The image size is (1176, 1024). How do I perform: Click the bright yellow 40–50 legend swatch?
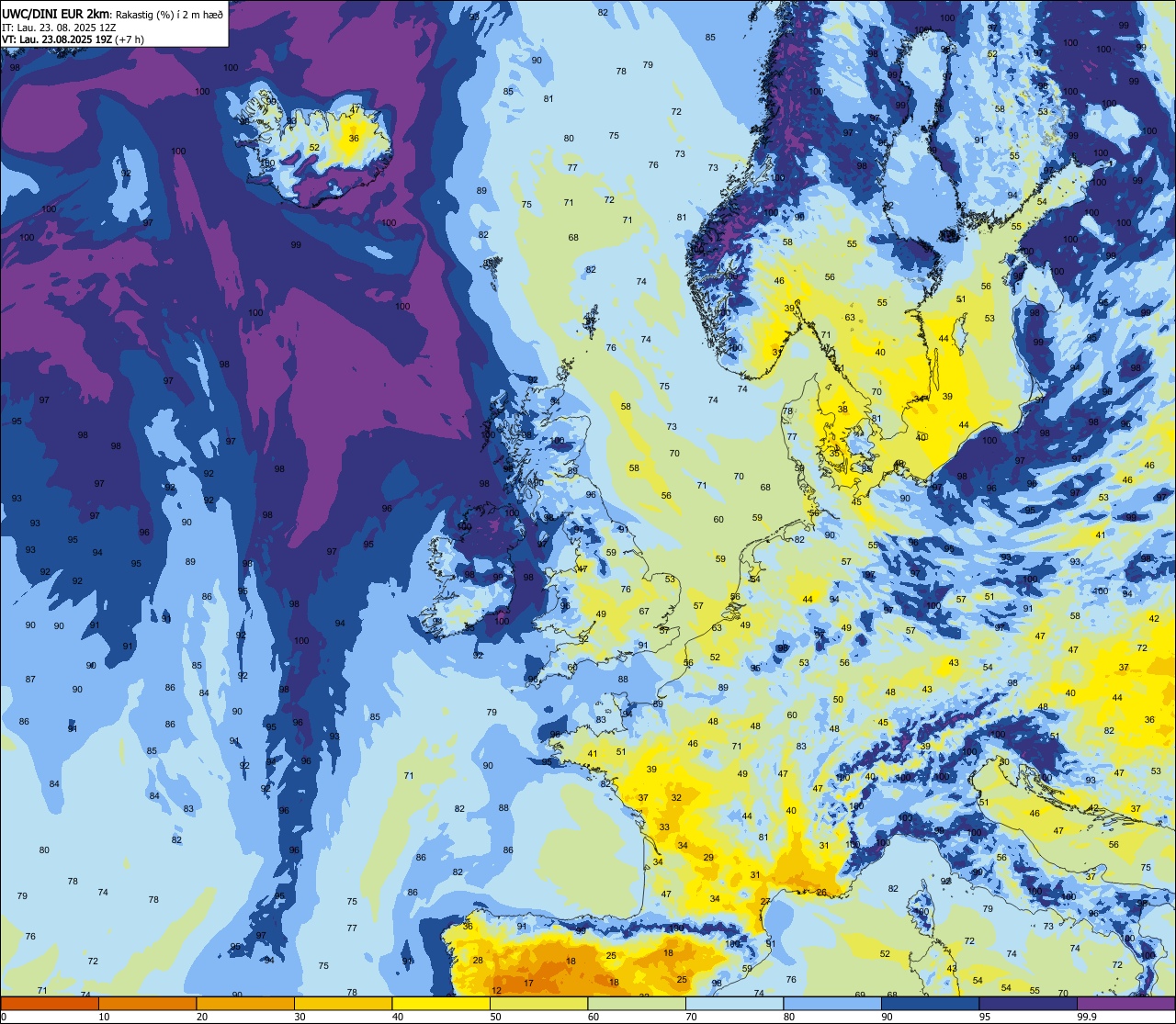point(441,1003)
